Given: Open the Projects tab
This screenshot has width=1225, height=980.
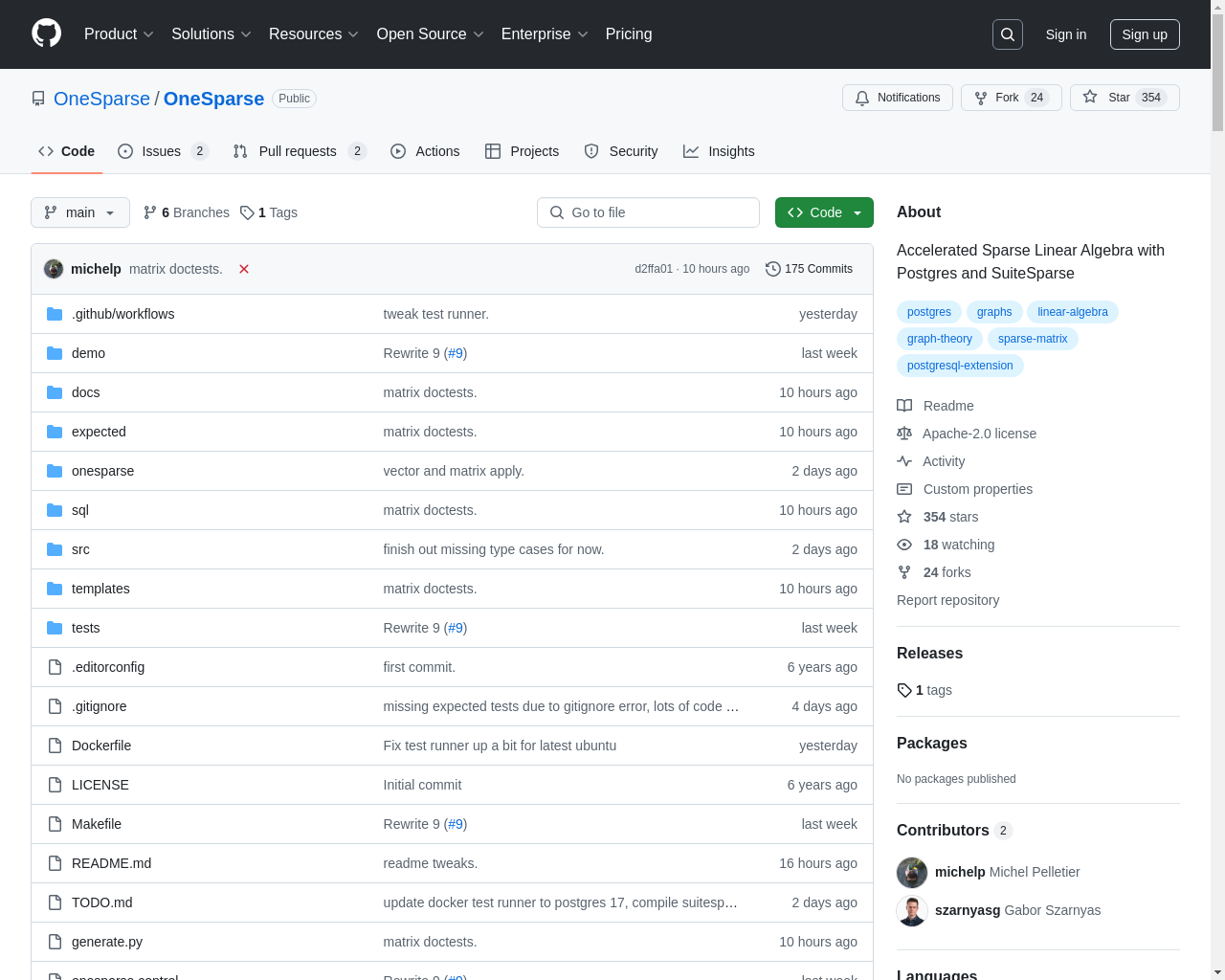Looking at the screenshot, I should [x=522, y=151].
